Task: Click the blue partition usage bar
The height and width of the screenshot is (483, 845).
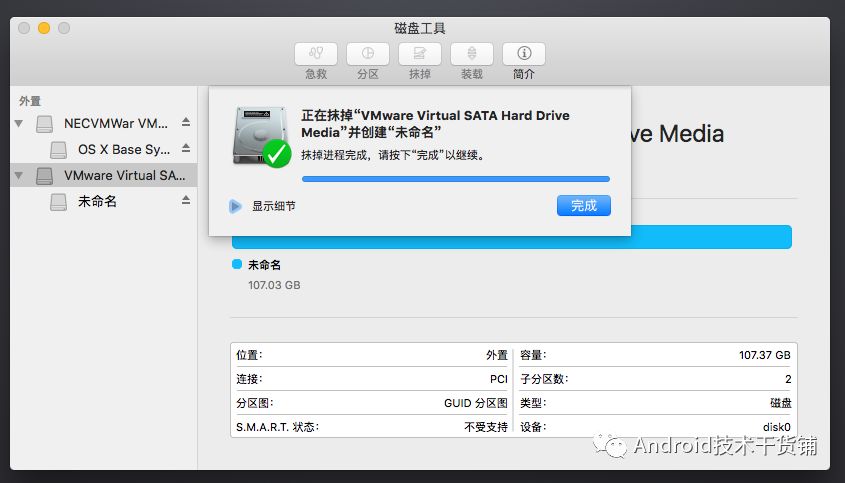Action: coord(511,242)
